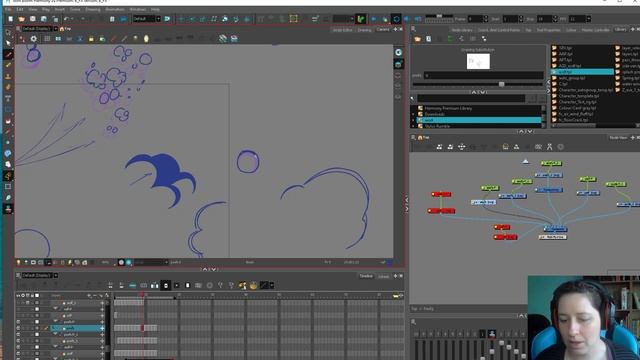Click the Drawing Substitution preview thumbnail
Image resolution: width=640 pixels, height=360 pixels.
pyautogui.click(x=478, y=61)
